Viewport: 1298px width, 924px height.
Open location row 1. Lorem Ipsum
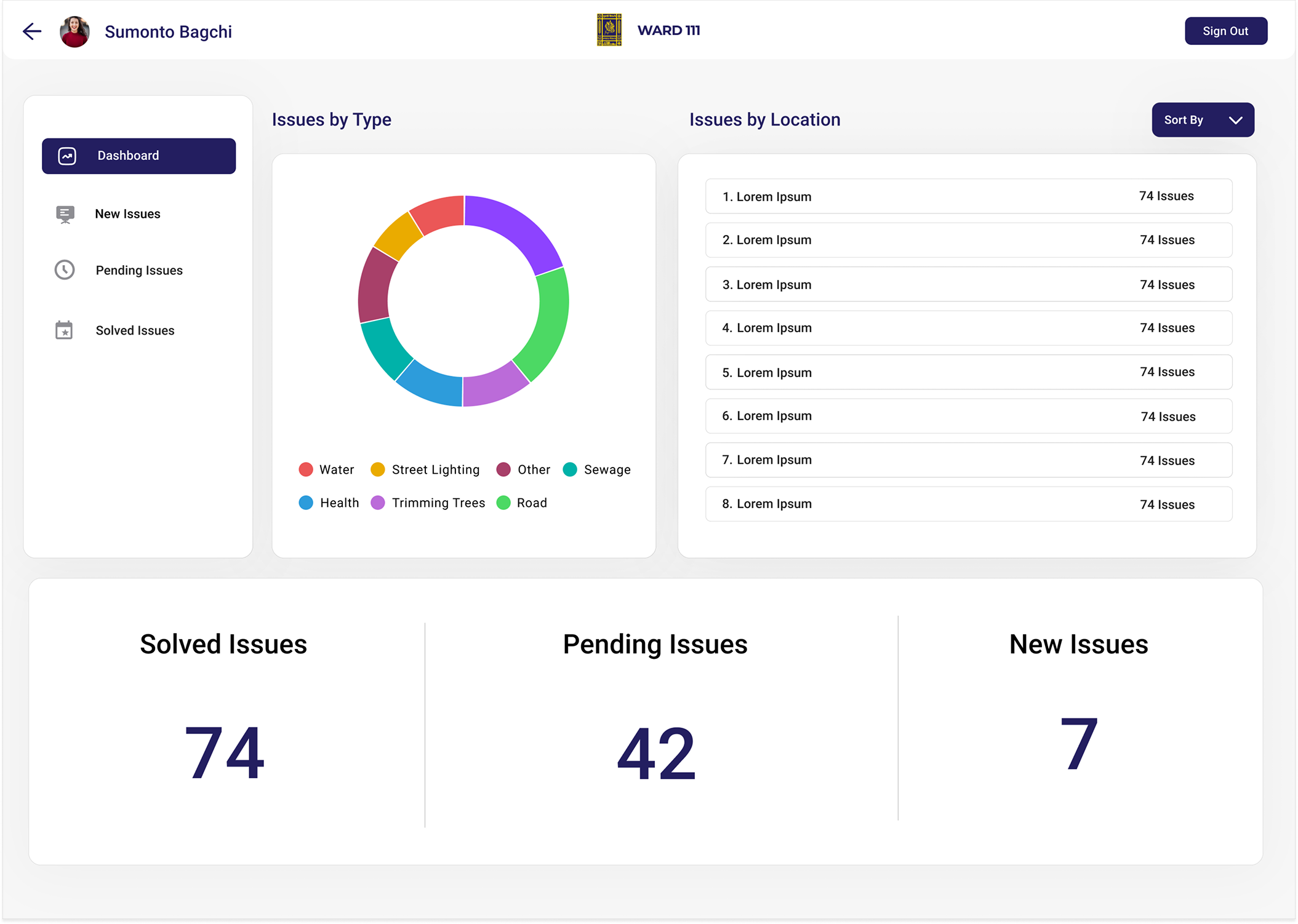tap(968, 196)
